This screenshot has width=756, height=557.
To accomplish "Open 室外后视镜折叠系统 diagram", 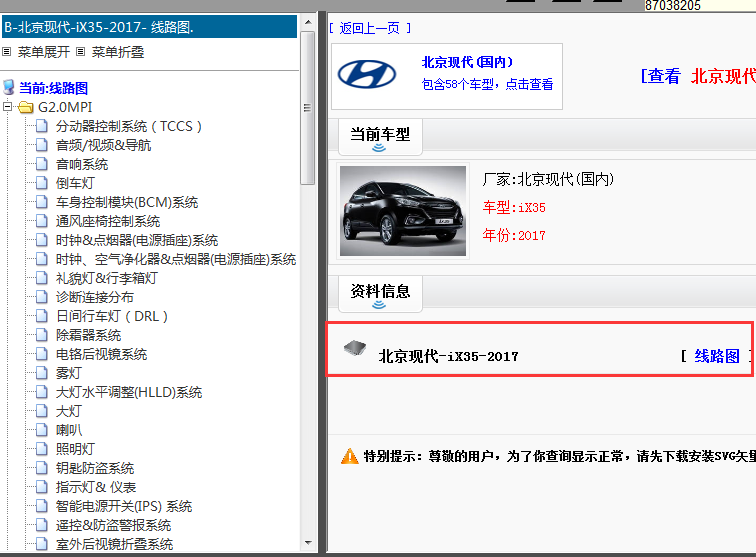I will coord(114,544).
